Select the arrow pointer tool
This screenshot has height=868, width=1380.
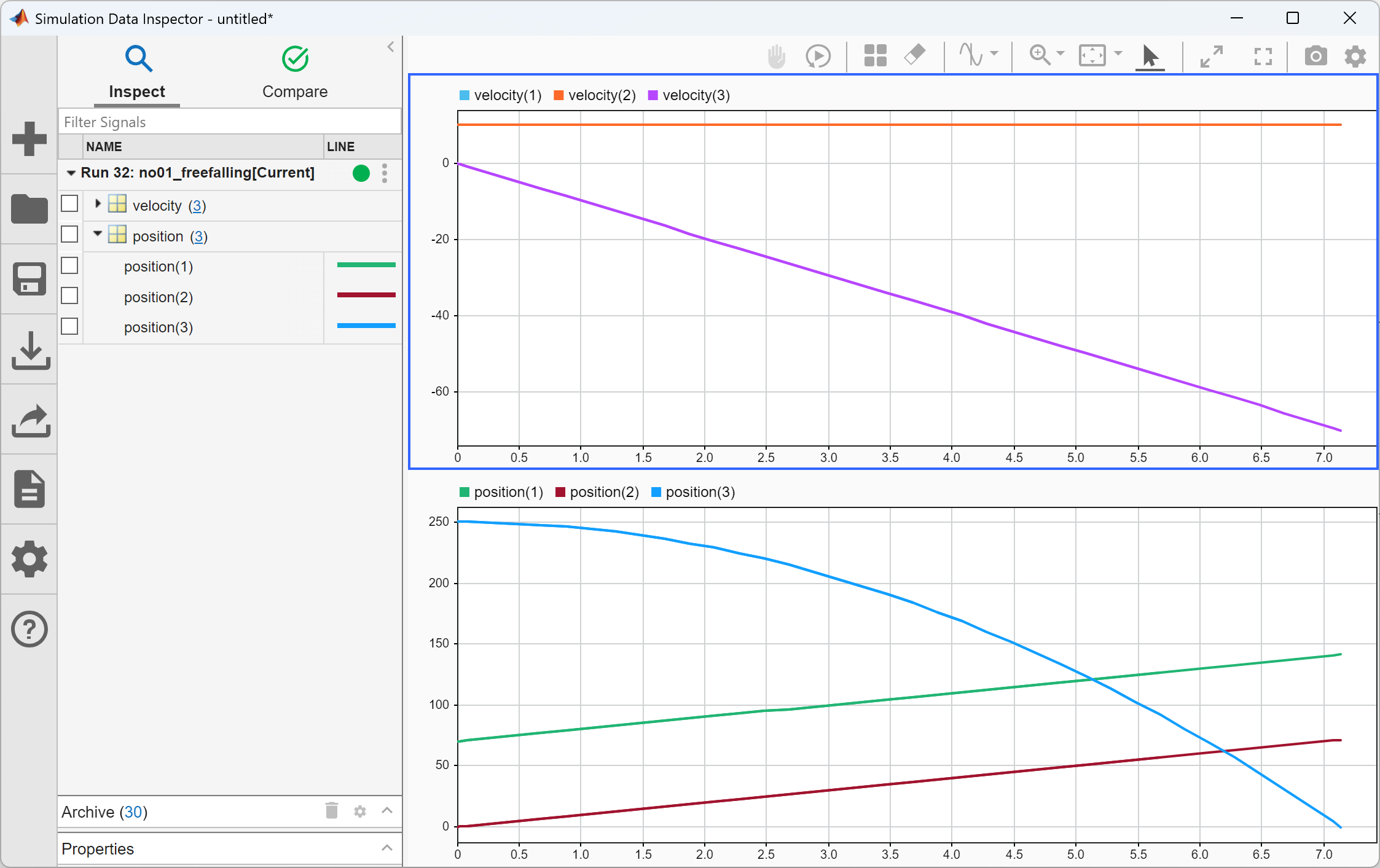pos(1150,57)
